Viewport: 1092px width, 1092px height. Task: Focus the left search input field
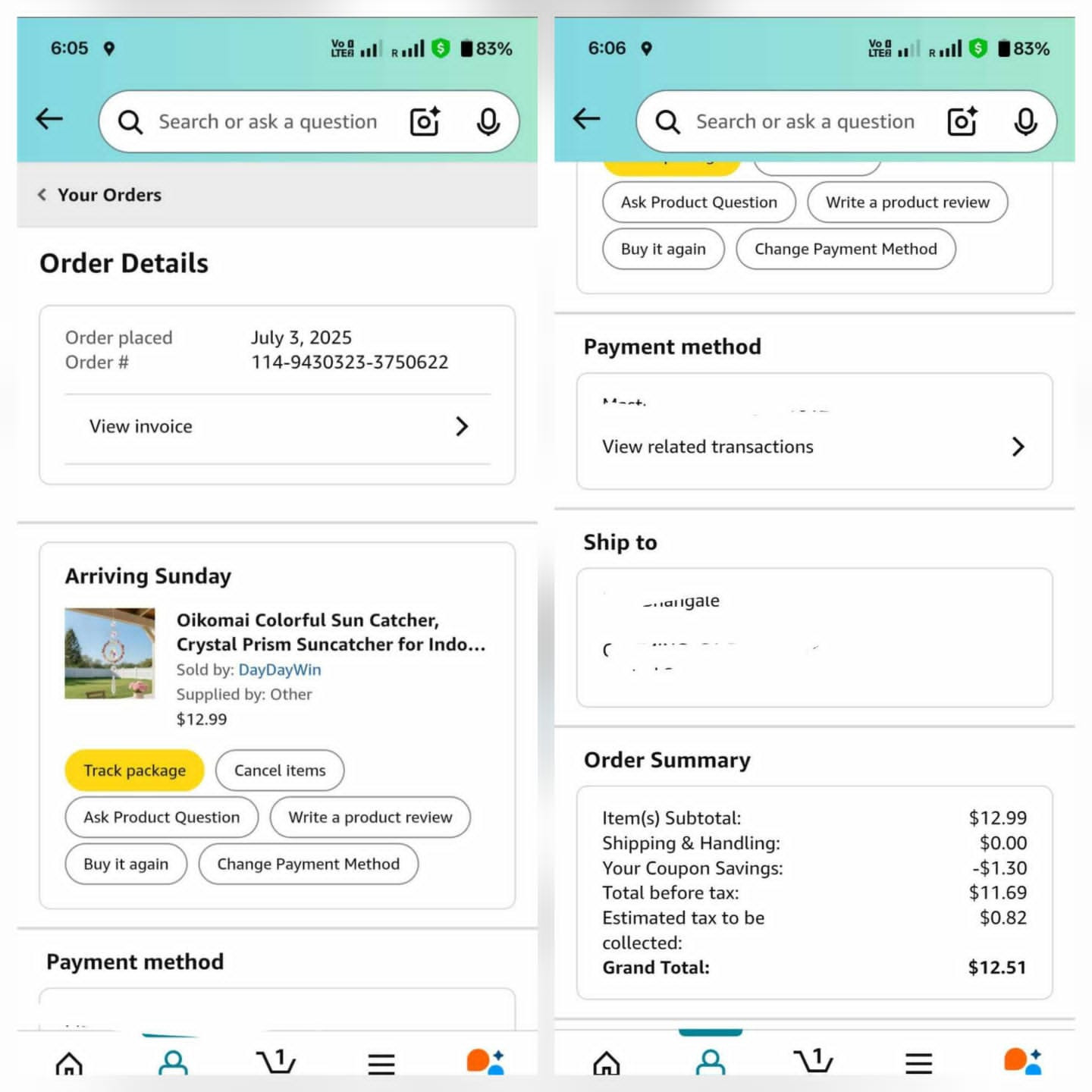(x=268, y=121)
